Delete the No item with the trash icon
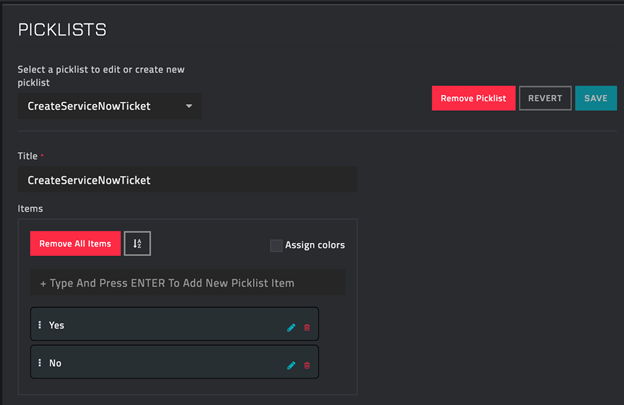The height and width of the screenshot is (405, 624). 307,365
